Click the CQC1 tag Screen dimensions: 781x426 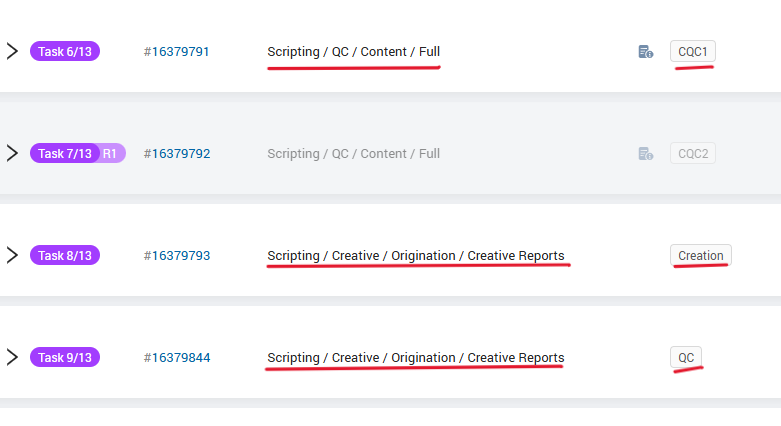[x=693, y=51]
